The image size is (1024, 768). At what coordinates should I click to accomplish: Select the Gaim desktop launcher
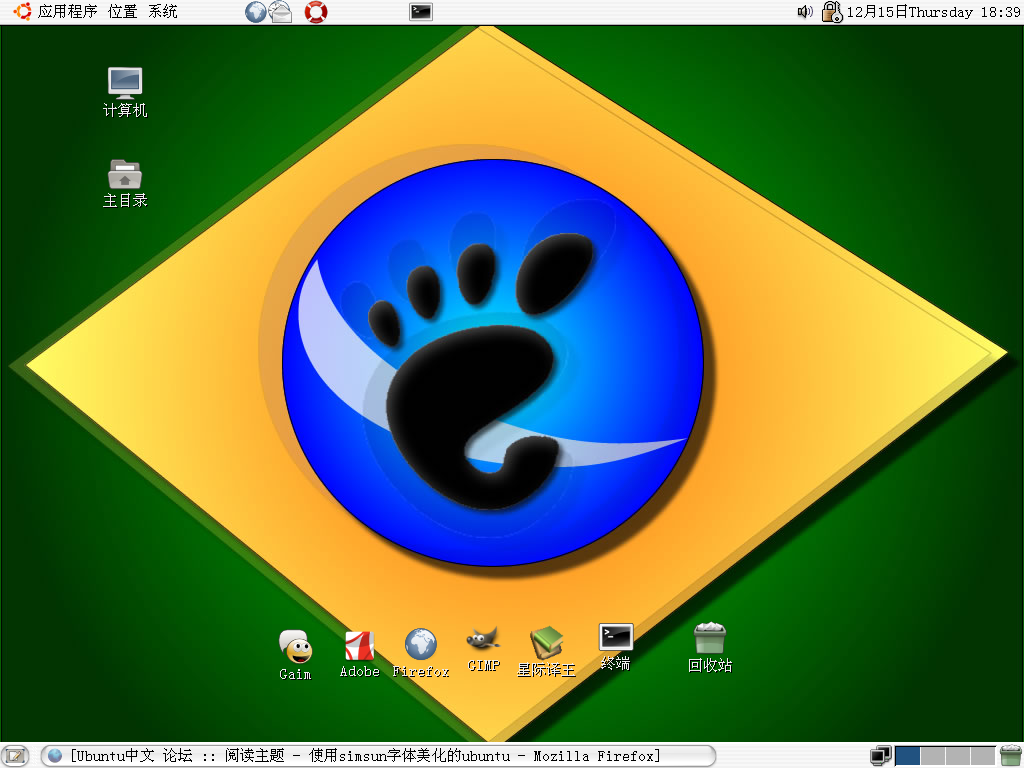(295, 655)
